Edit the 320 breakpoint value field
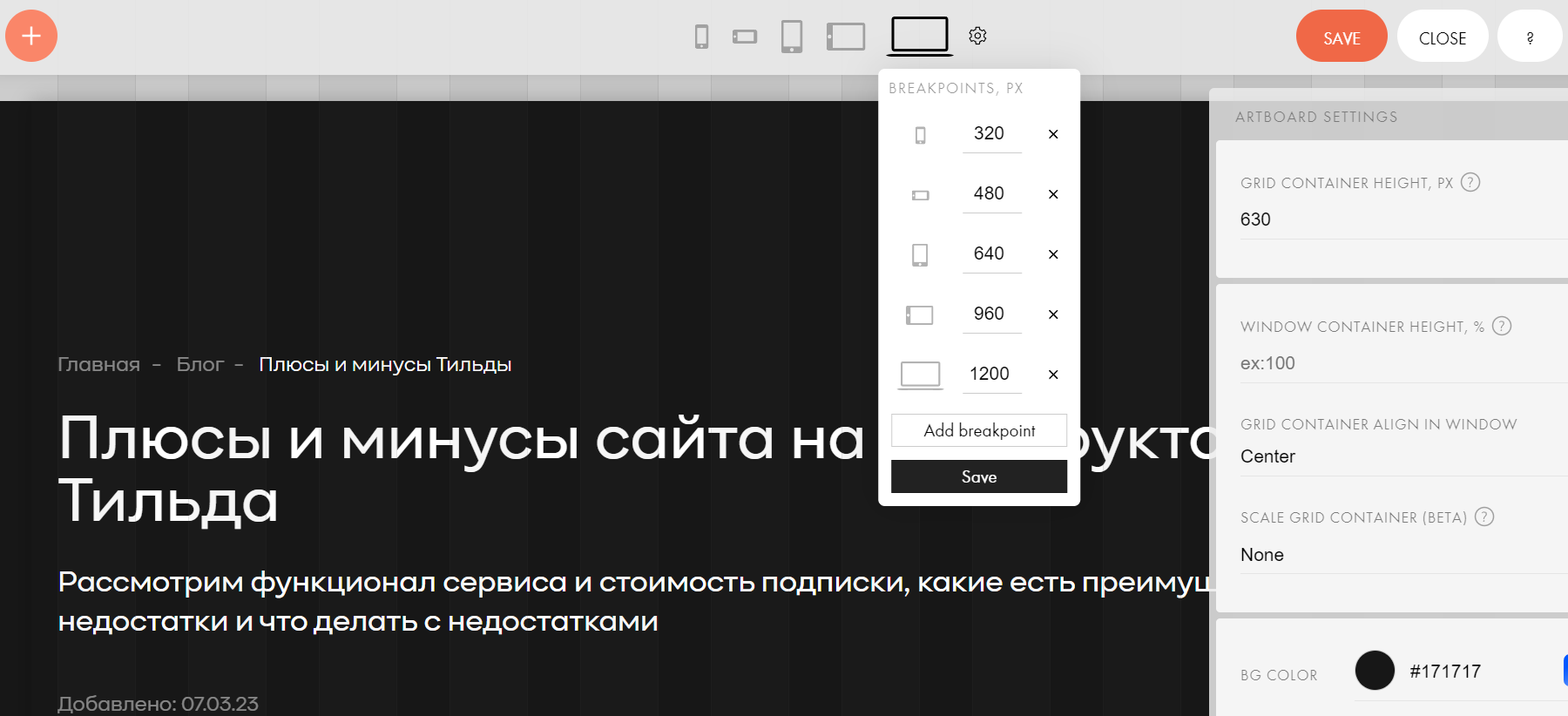The width and height of the screenshot is (1568, 716). click(991, 134)
